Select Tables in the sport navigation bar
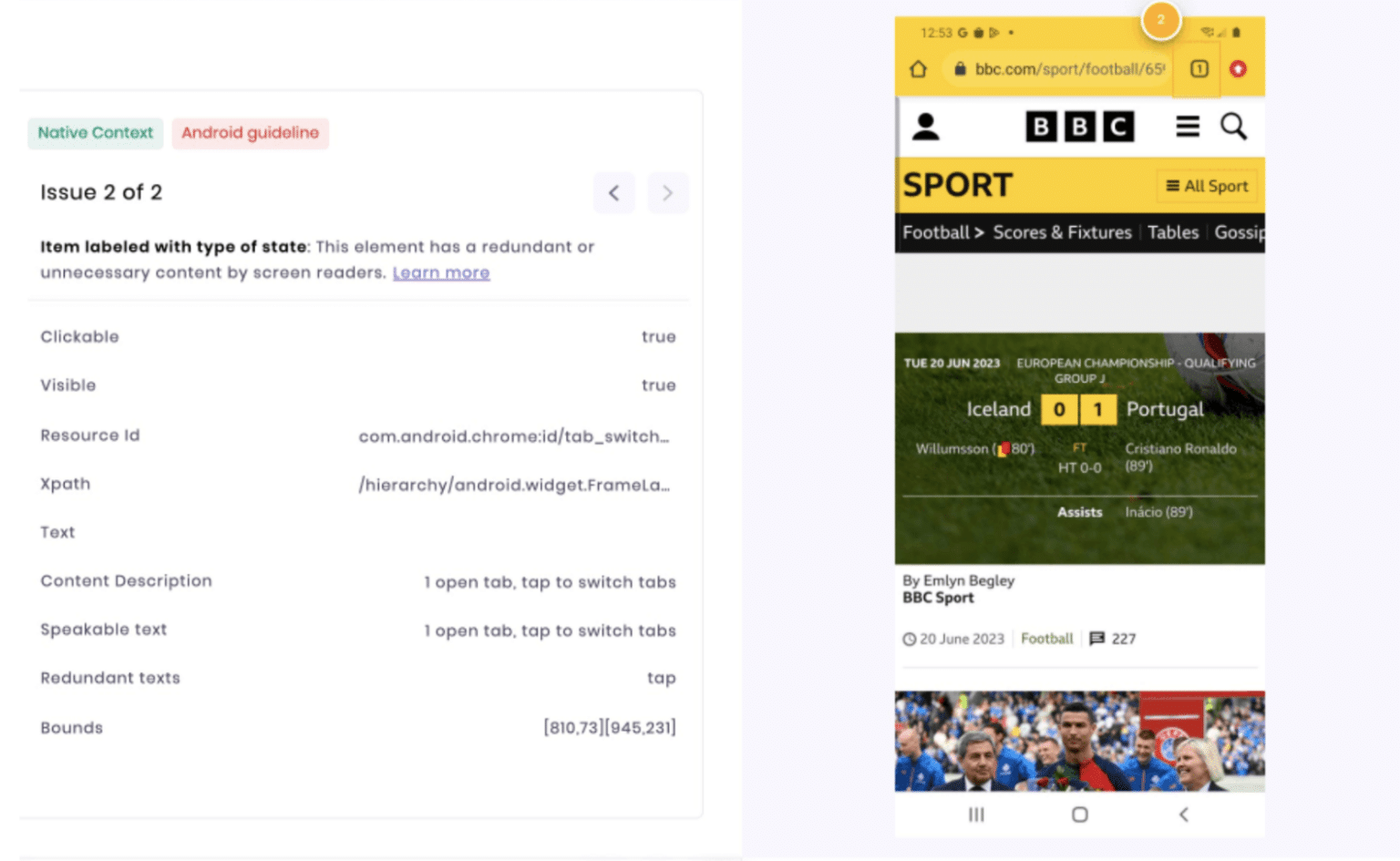Image resolution: width=1400 pixels, height=861 pixels. (x=1173, y=232)
